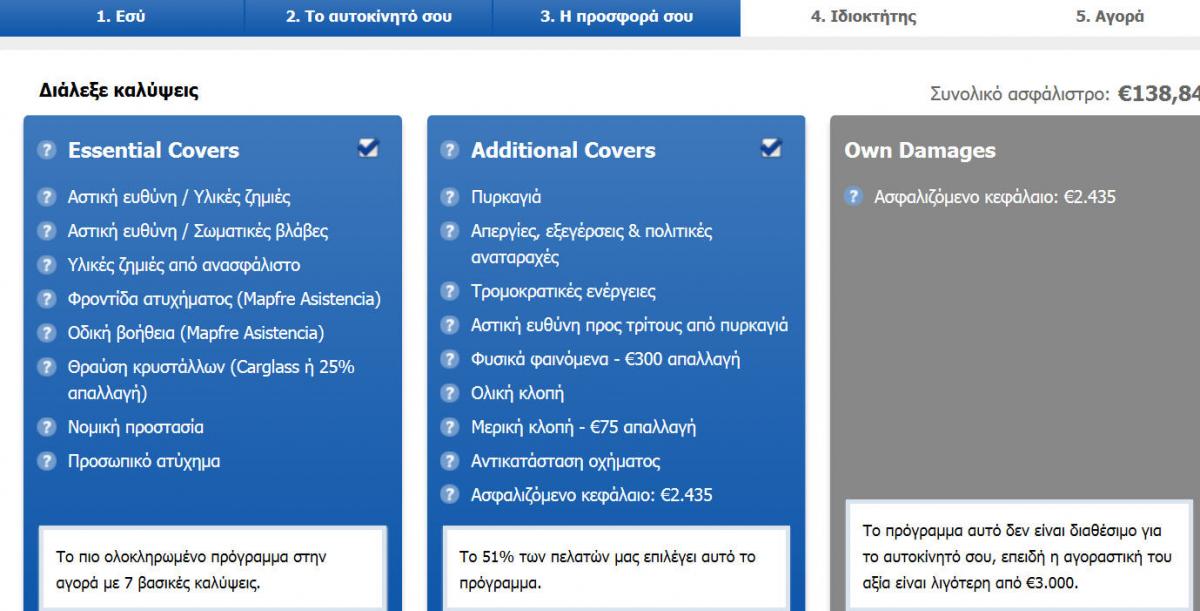Toggle the Essential Covers checkbox

(x=368, y=148)
